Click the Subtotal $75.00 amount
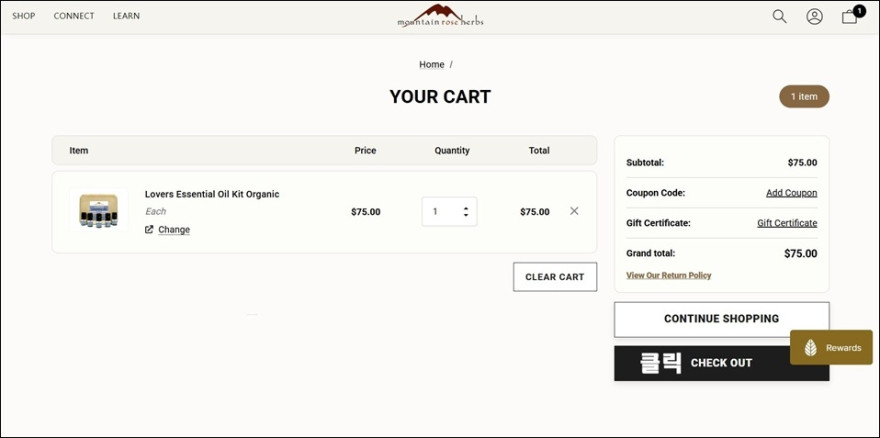This screenshot has width=880, height=438. (803, 163)
